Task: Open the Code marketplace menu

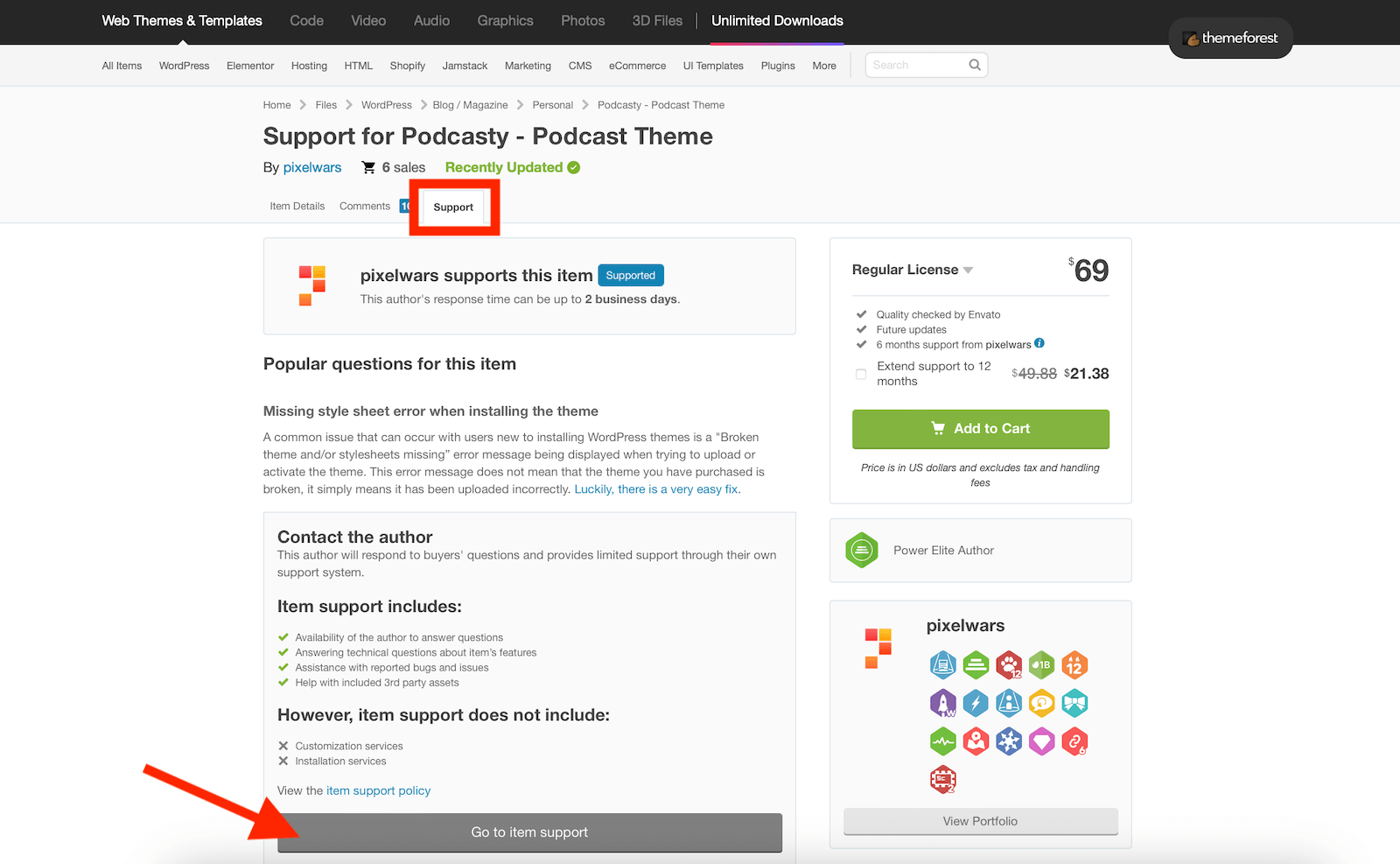Action: (307, 21)
